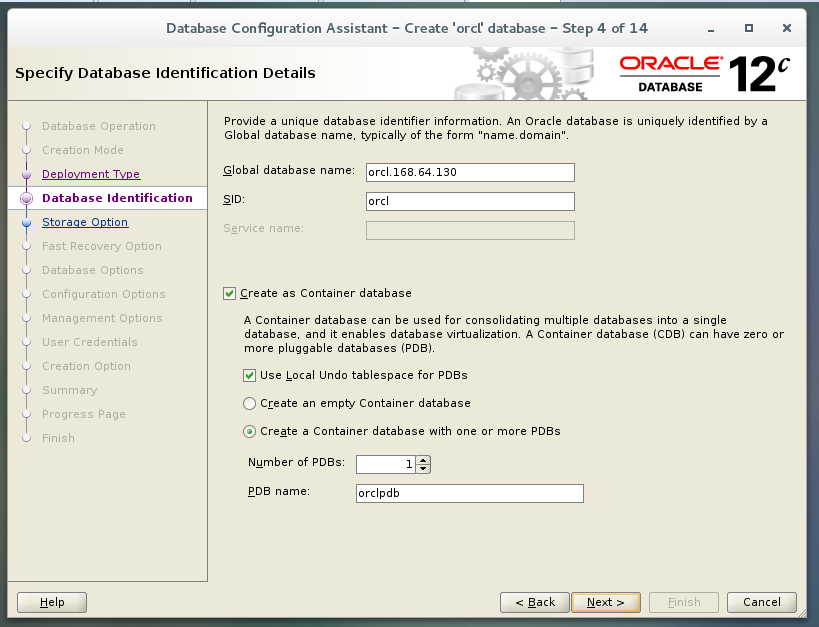Click the Global database name field
This screenshot has width=819, height=627.
[469, 171]
